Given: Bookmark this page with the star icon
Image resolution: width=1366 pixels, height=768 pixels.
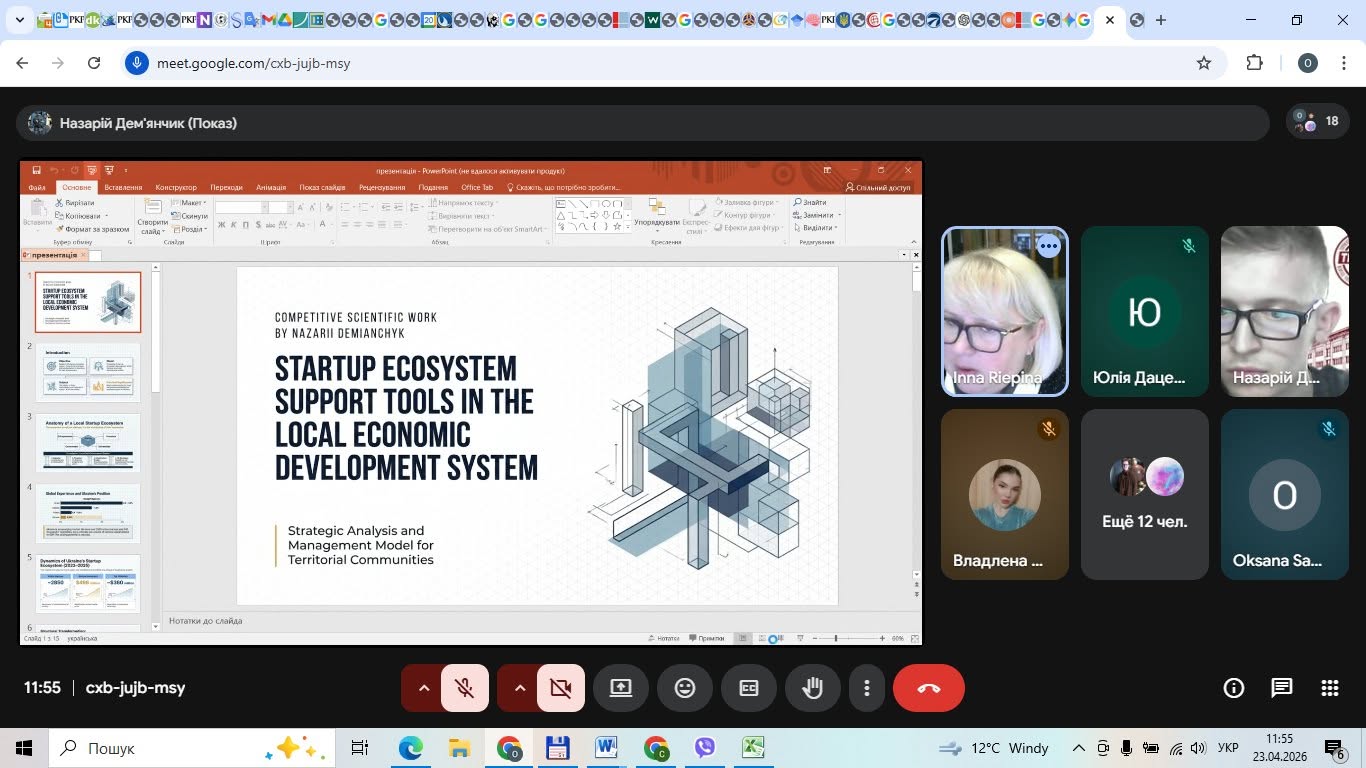Looking at the screenshot, I should pyautogui.click(x=1204, y=63).
